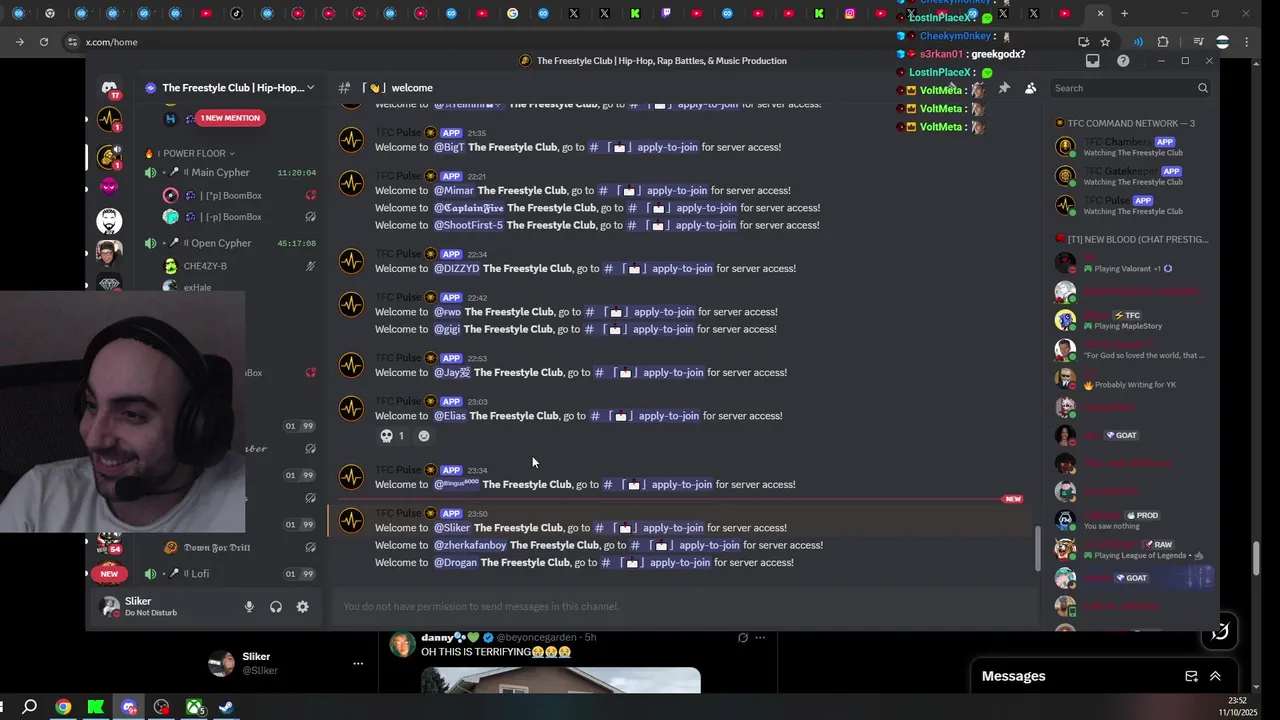The height and width of the screenshot is (720, 1280).
Task: Go forward in Chrome
Action: click(x=19, y=42)
